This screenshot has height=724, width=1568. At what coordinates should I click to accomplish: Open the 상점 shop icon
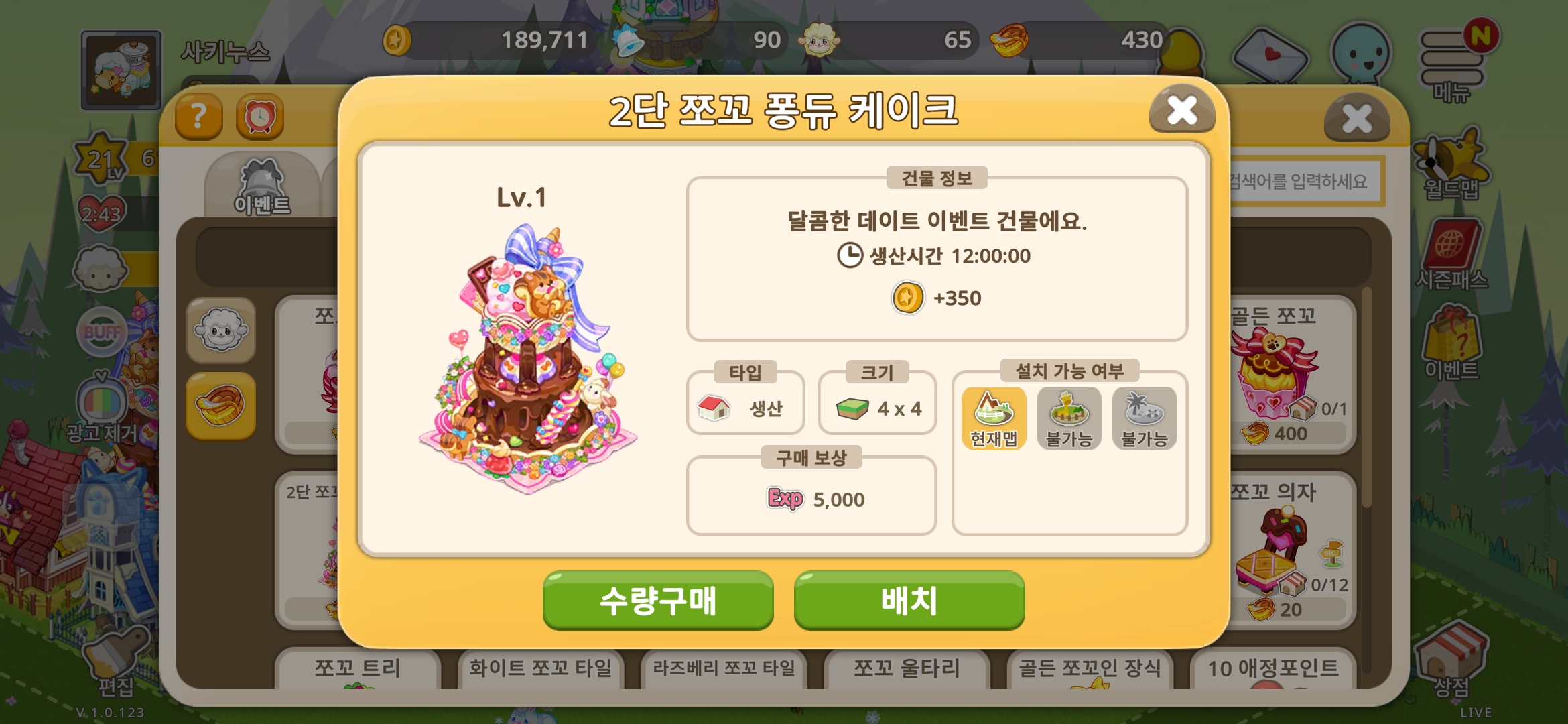click(x=1451, y=660)
